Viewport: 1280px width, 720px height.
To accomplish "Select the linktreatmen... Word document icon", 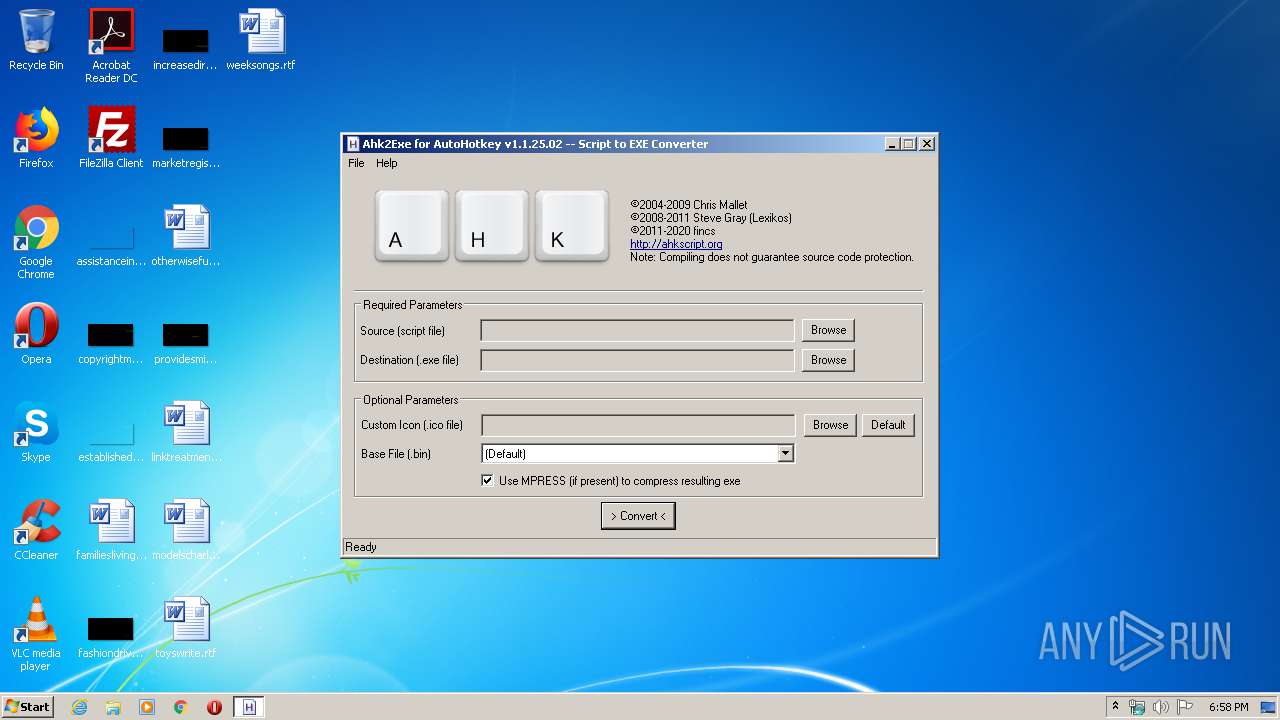I will click(x=186, y=432).
